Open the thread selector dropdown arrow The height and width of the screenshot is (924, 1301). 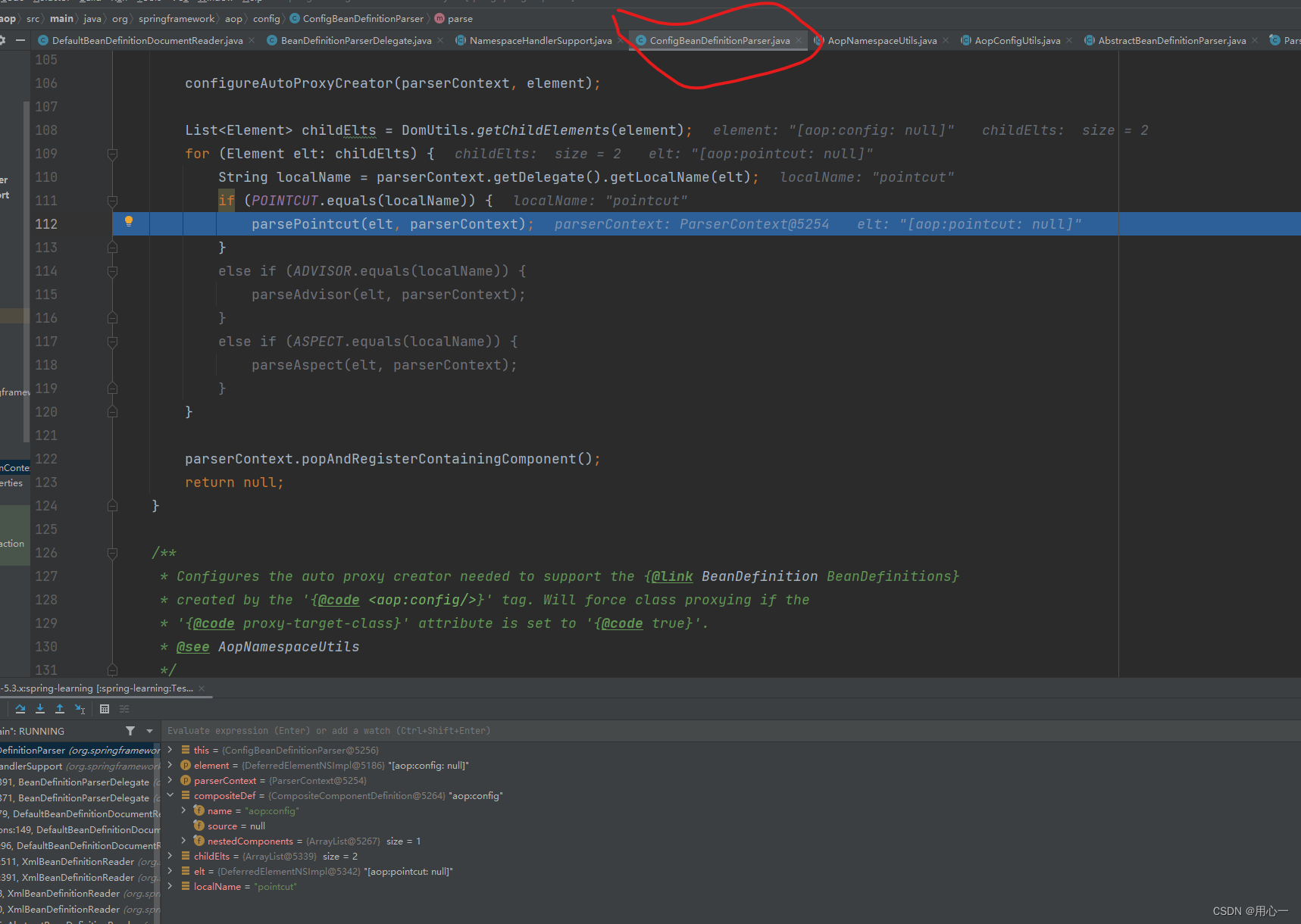[x=149, y=731]
